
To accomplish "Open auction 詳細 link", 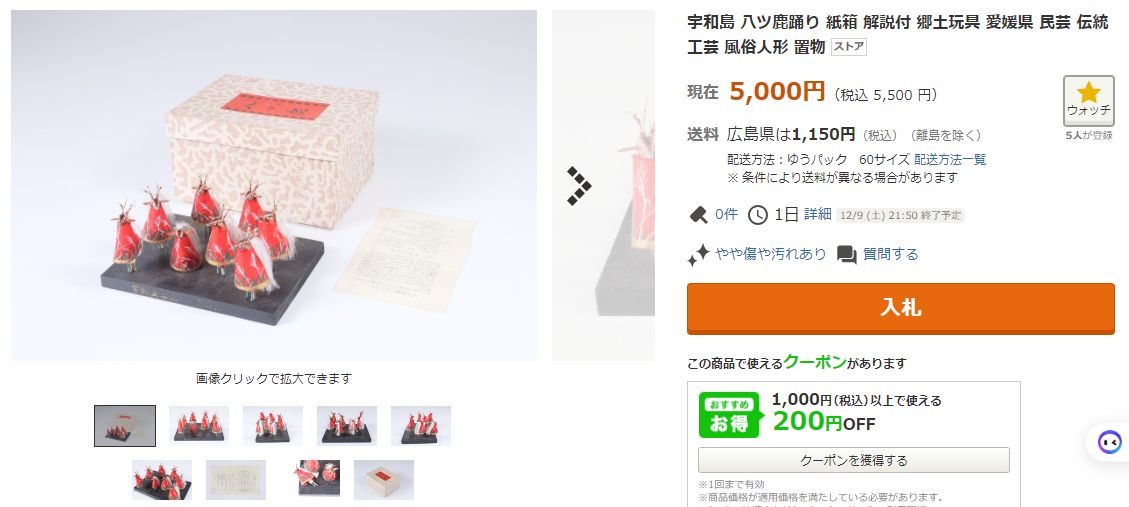I will 817,215.
